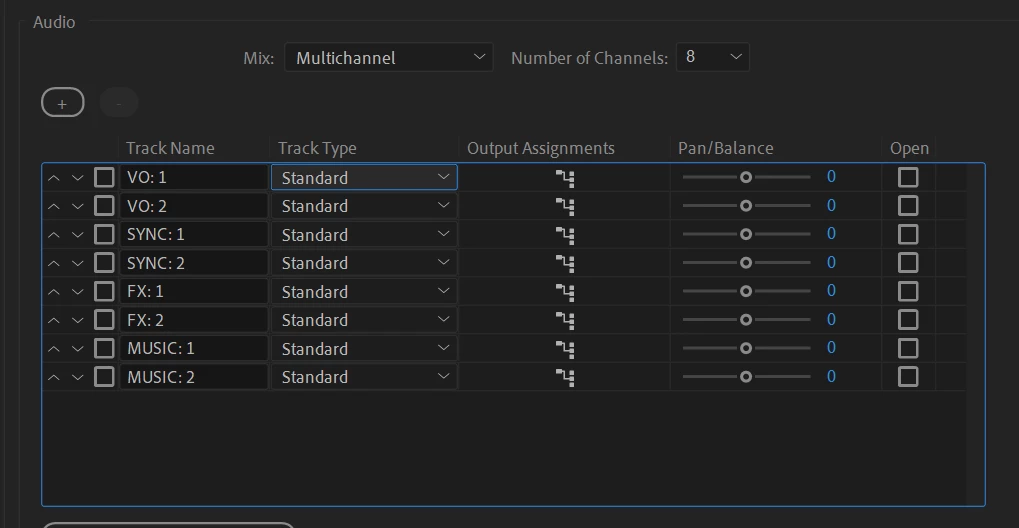
Task: Select the FX: 2 track checkbox
Action: (104, 320)
